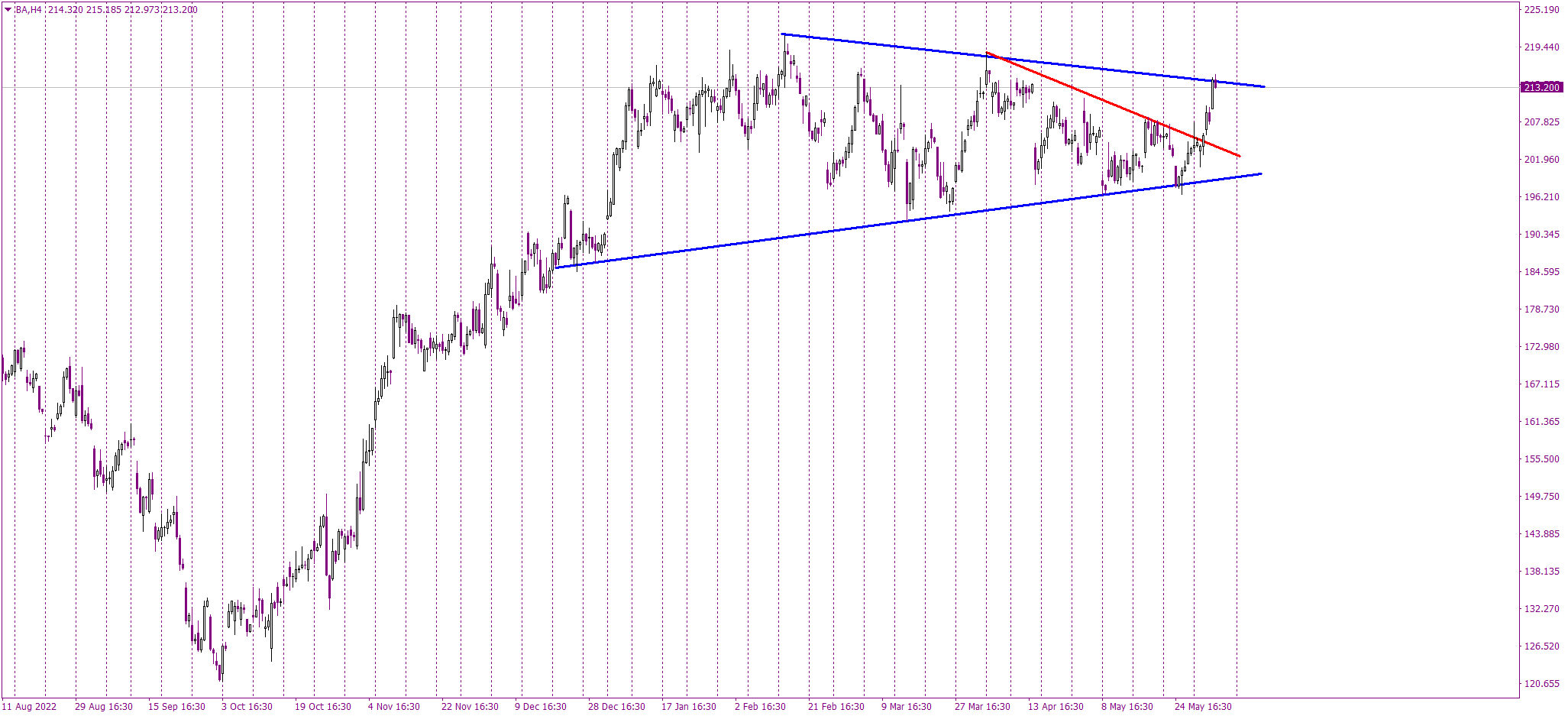Click the triangle arrow beside BA,H4
The width and height of the screenshot is (1568, 716).
tap(8, 10)
